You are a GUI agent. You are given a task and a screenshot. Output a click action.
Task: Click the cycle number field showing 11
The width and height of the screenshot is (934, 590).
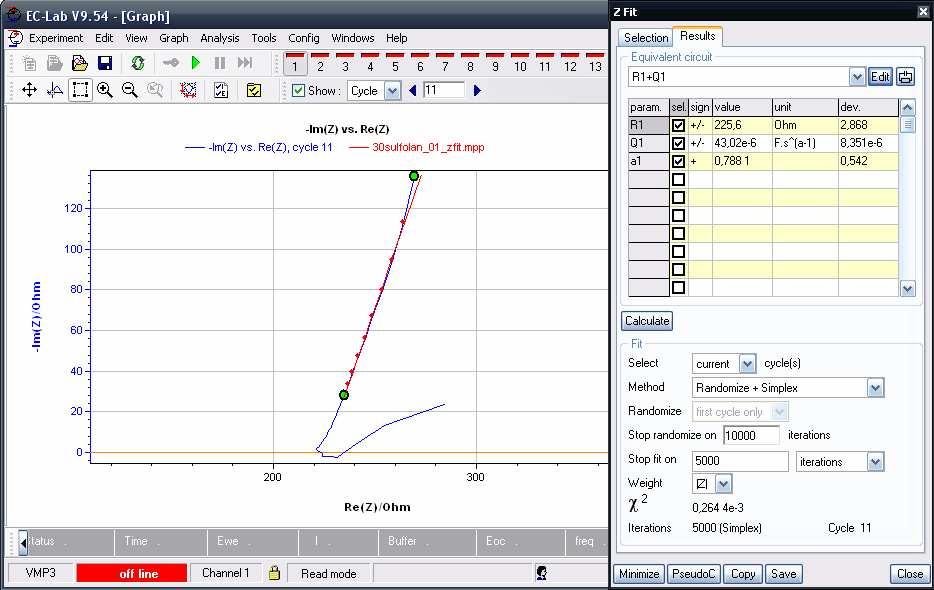[x=444, y=91]
